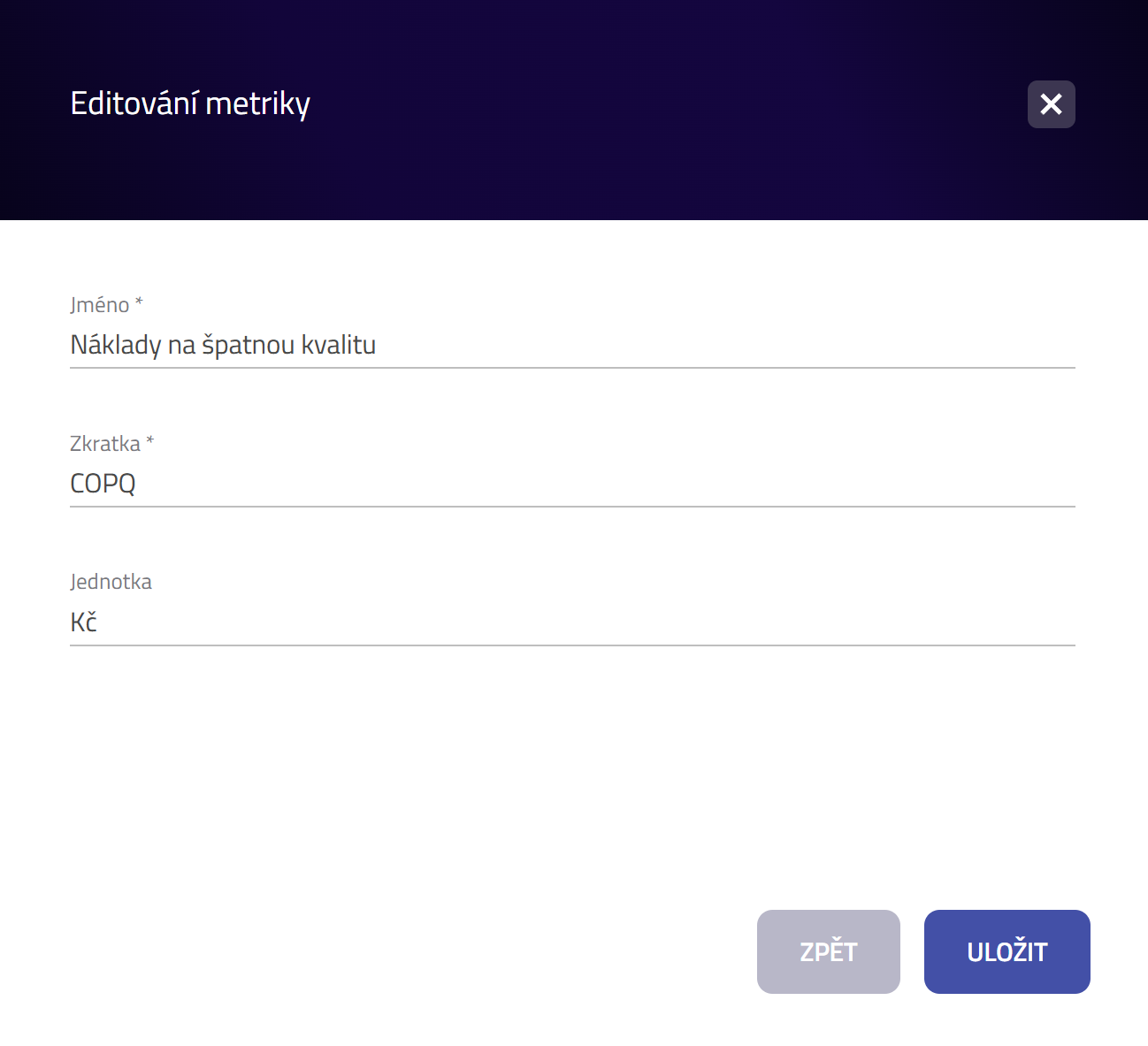
Task: Place cursor in the COPQ text
Action: (x=103, y=484)
